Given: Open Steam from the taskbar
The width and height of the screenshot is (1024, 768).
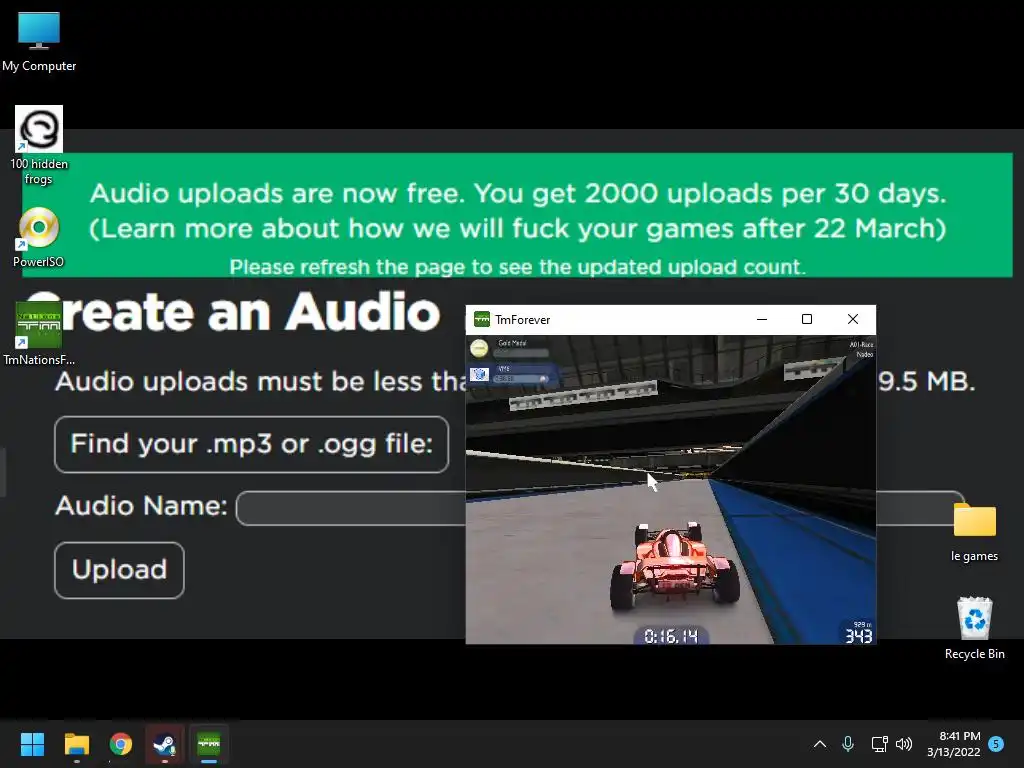Looking at the screenshot, I should [x=165, y=744].
